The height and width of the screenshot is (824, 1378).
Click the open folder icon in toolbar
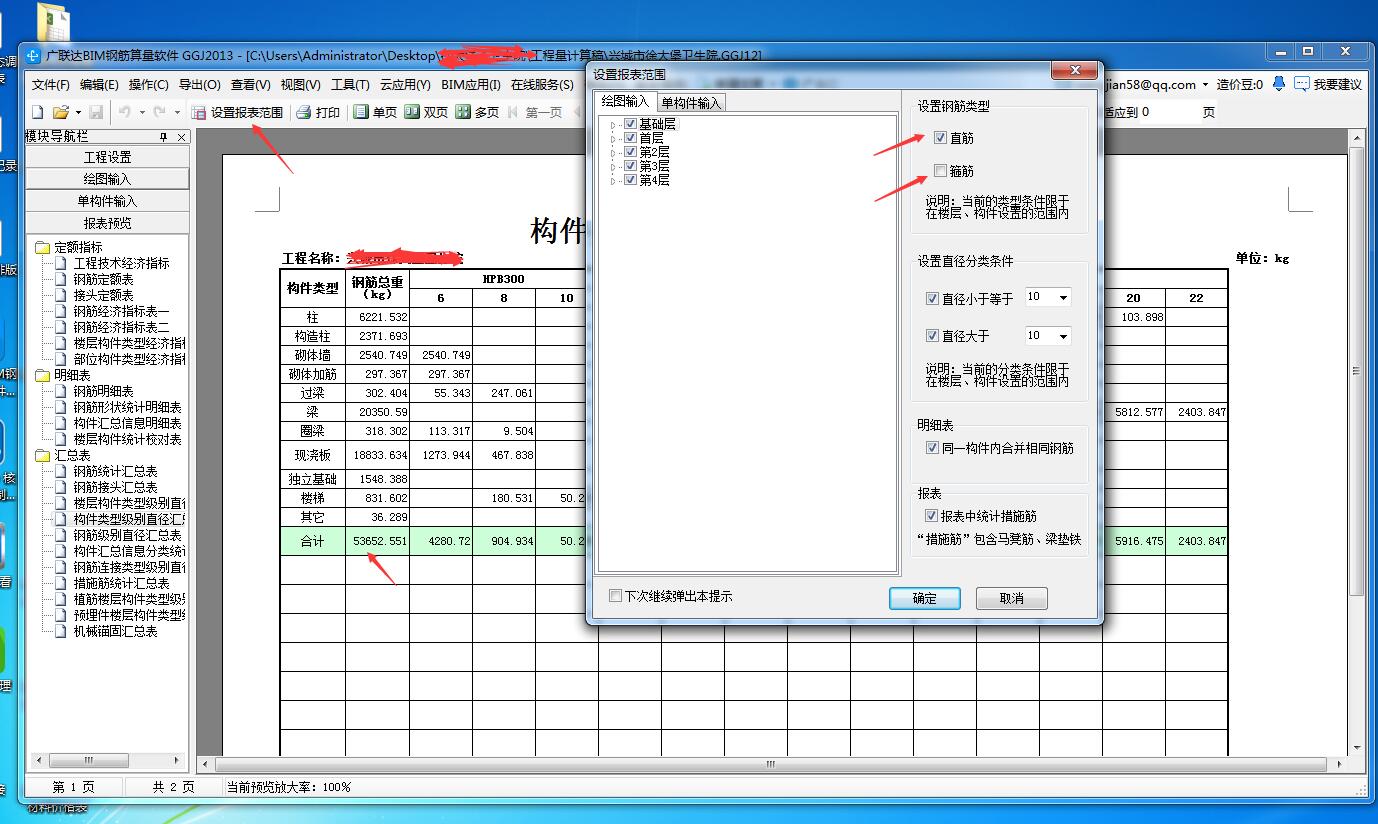click(x=60, y=112)
